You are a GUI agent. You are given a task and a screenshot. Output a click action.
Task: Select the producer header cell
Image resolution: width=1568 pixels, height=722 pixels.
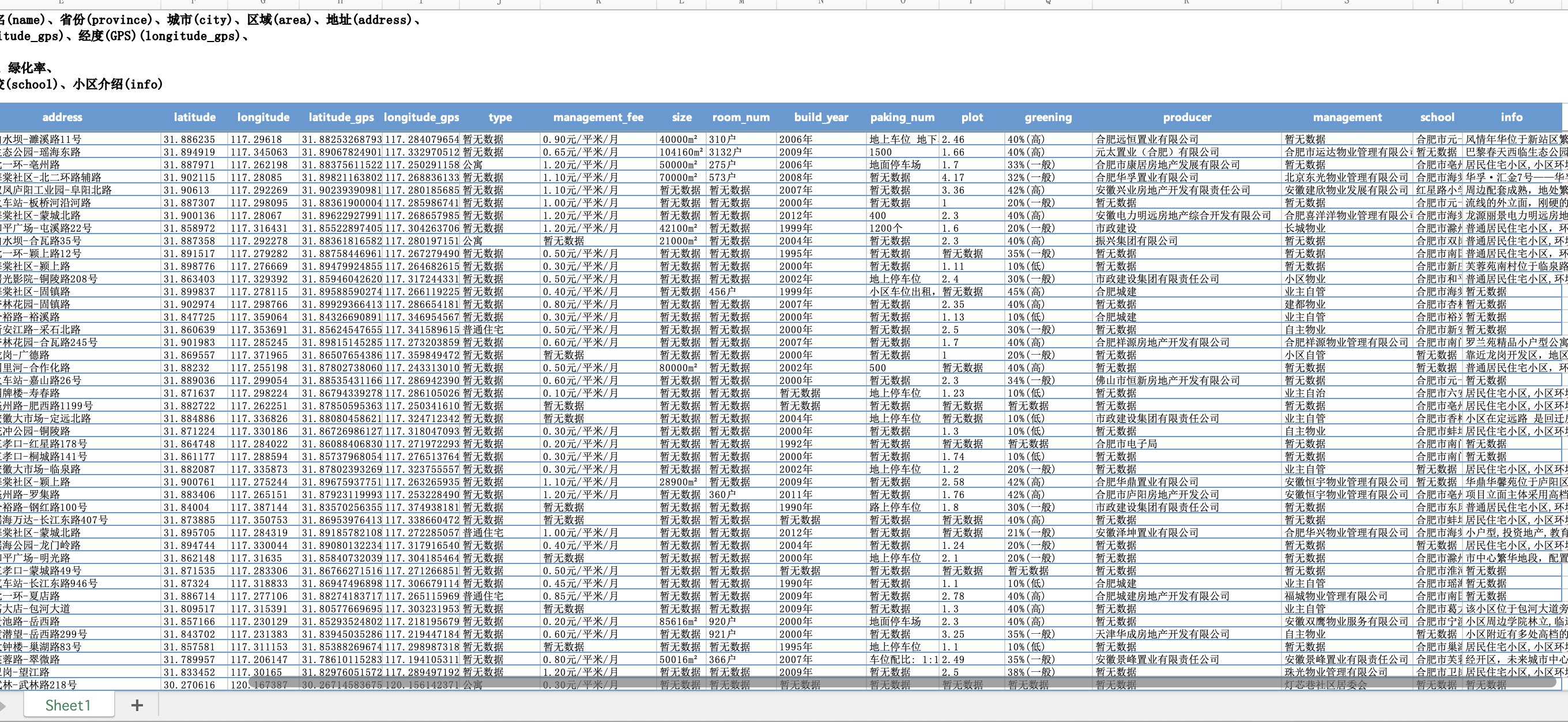click(1186, 117)
